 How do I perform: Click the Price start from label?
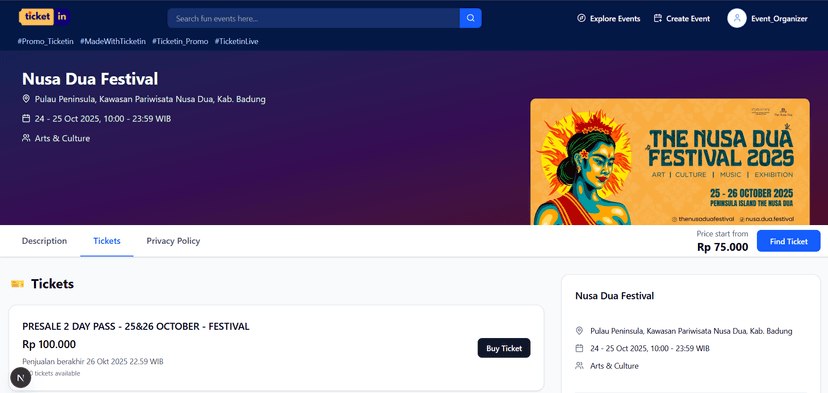pos(722,233)
